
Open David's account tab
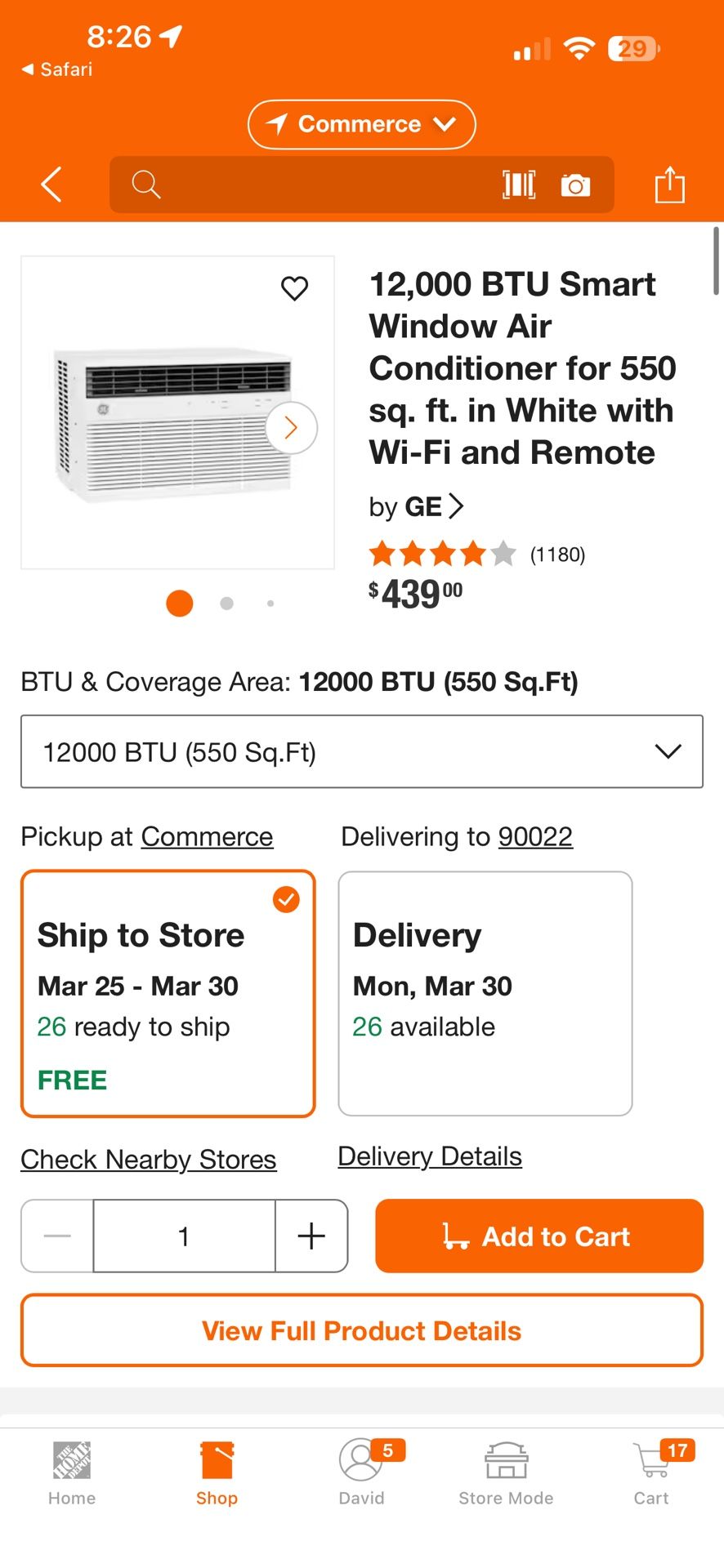[x=361, y=1473]
